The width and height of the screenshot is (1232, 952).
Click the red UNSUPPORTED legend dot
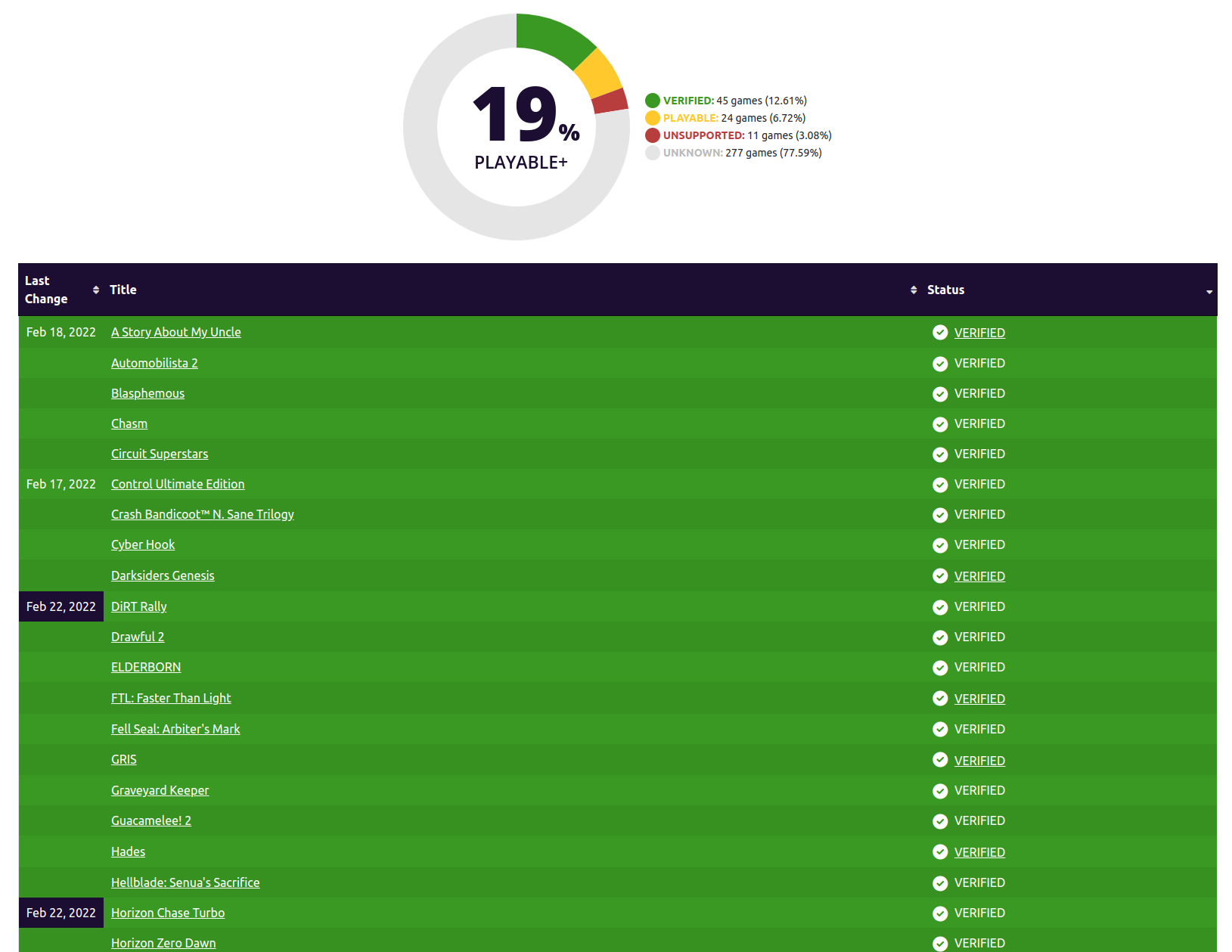coord(653,135)
